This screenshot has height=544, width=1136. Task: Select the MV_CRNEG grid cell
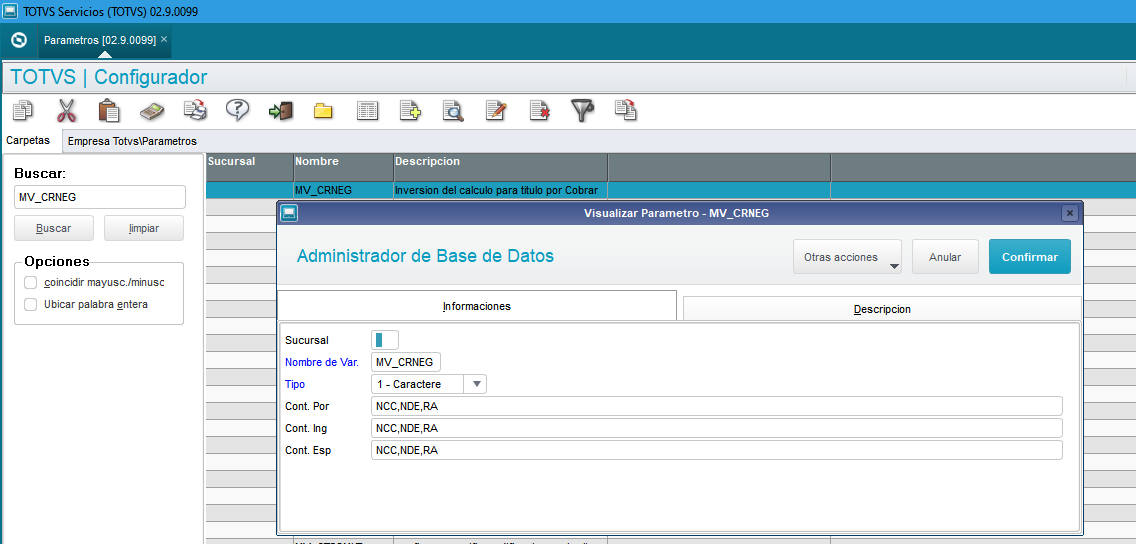coord(343,191)
